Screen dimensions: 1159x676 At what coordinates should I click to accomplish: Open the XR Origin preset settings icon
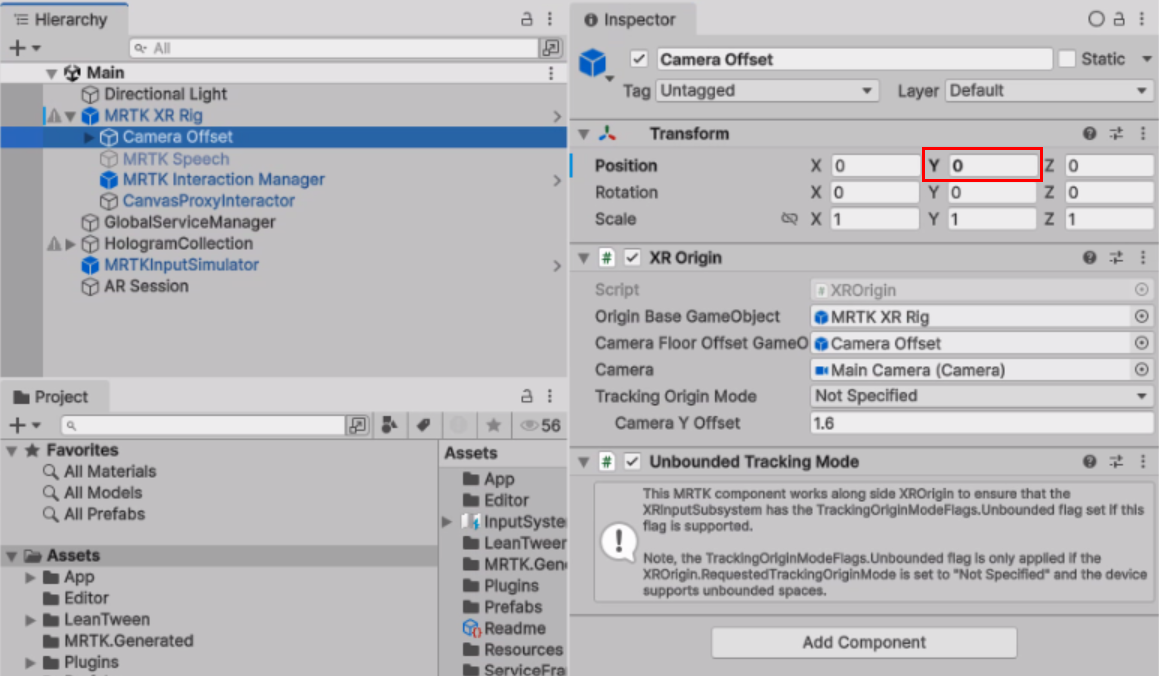tap(1117, 258)
